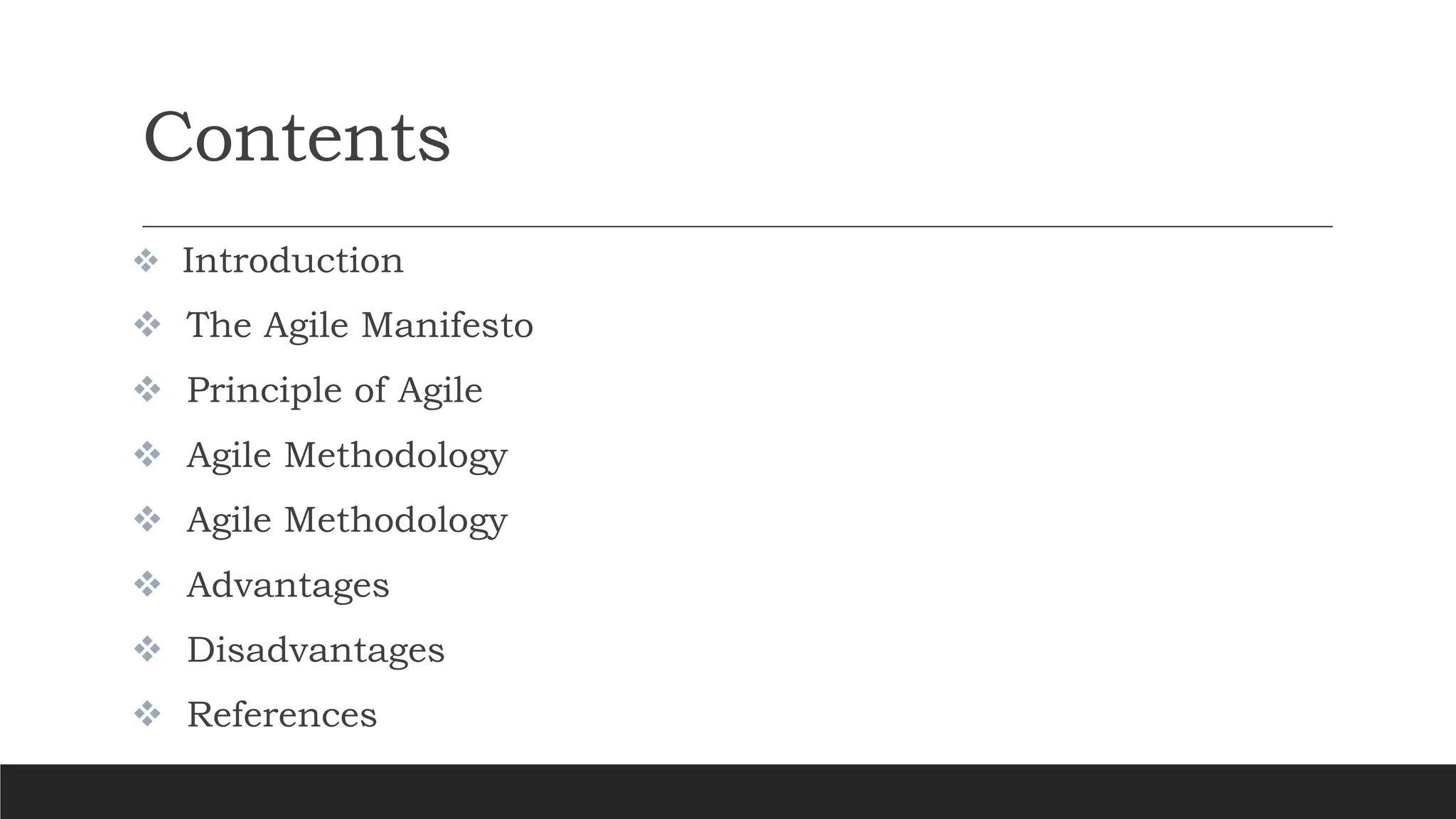Click the word Manifesto in the list
Viewport: 1456px width, 819px height.
tap(447, 326)
